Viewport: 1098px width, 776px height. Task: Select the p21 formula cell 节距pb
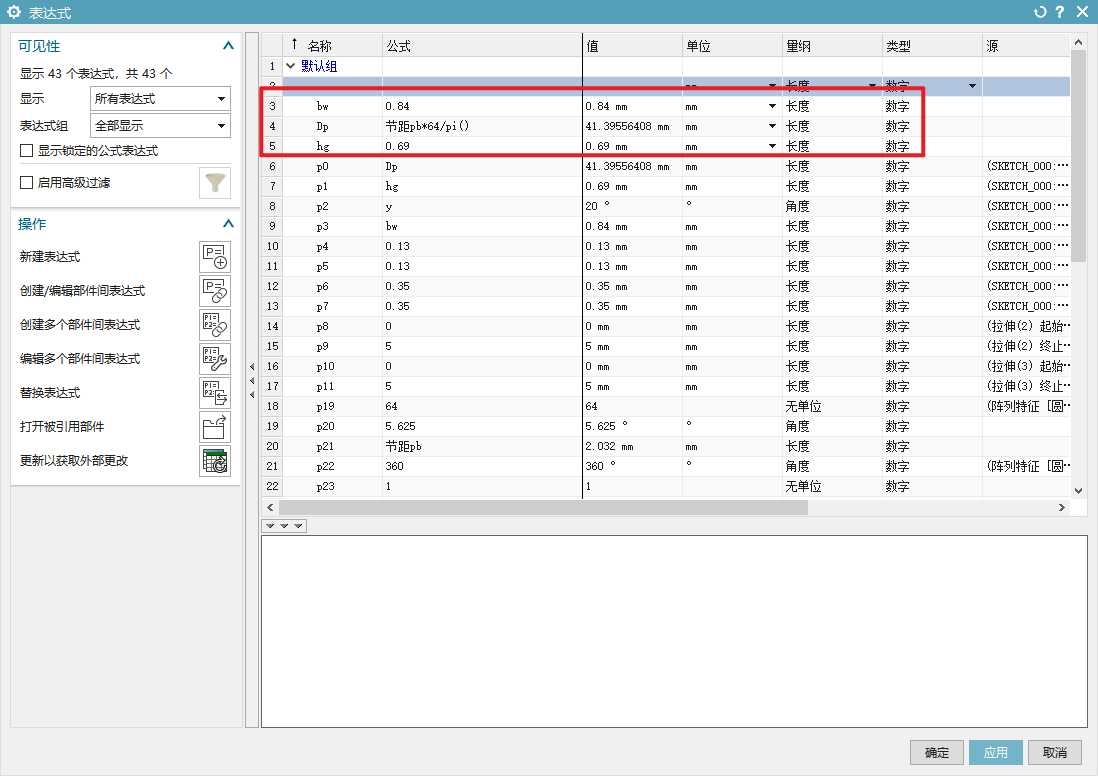[x=482, y=446]
